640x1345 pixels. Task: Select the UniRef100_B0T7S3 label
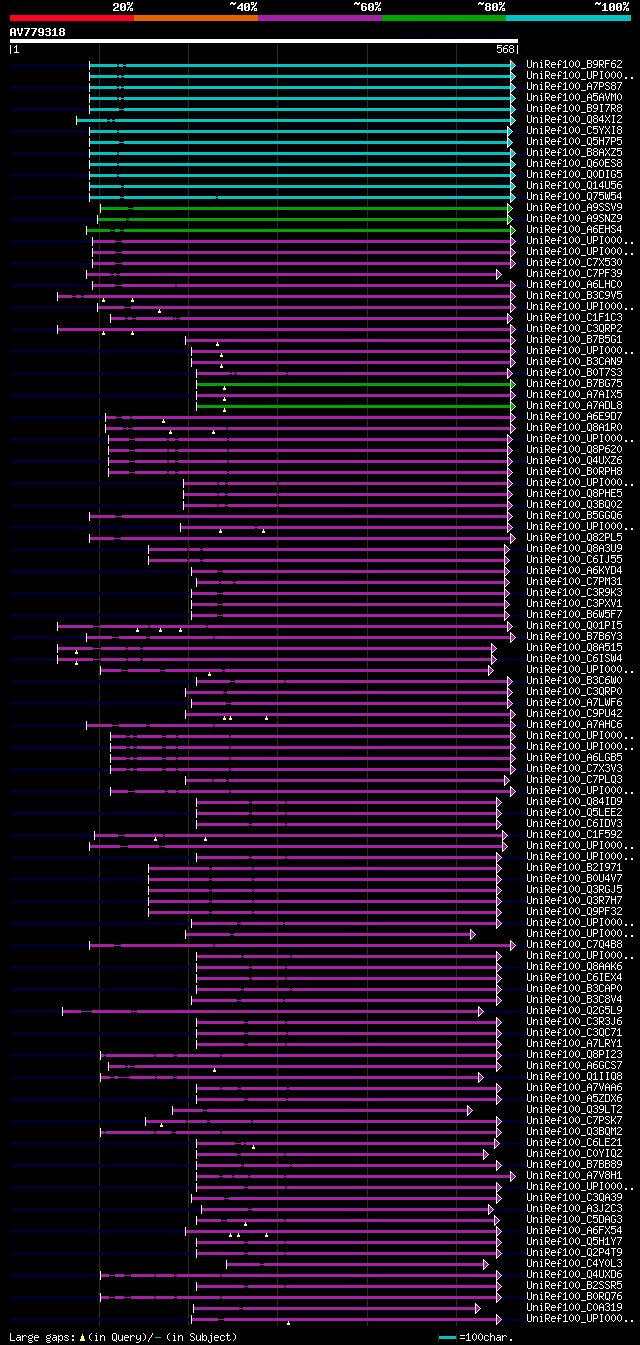(574, 373)
